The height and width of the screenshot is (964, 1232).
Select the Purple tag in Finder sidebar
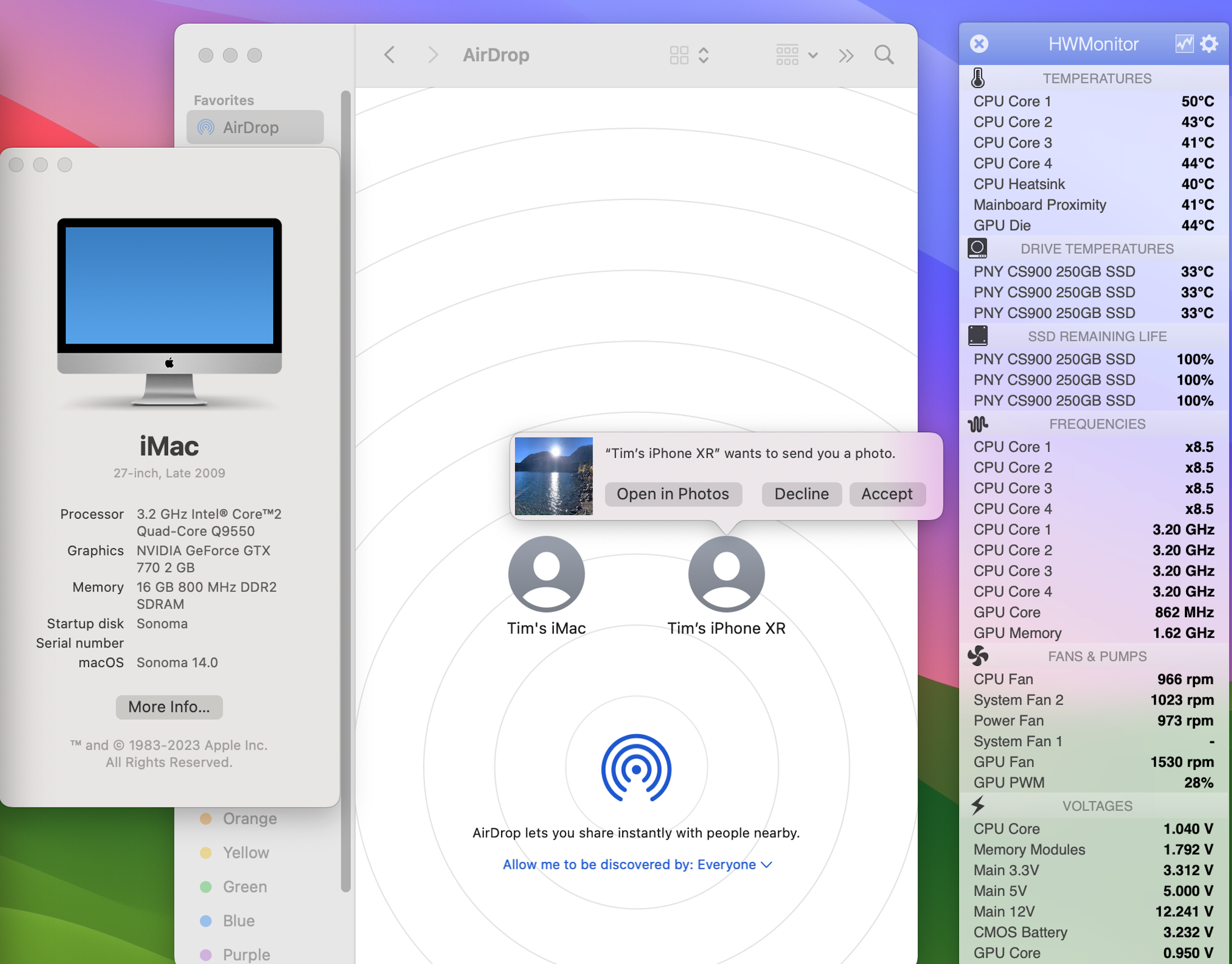click(x=235, y=954)
